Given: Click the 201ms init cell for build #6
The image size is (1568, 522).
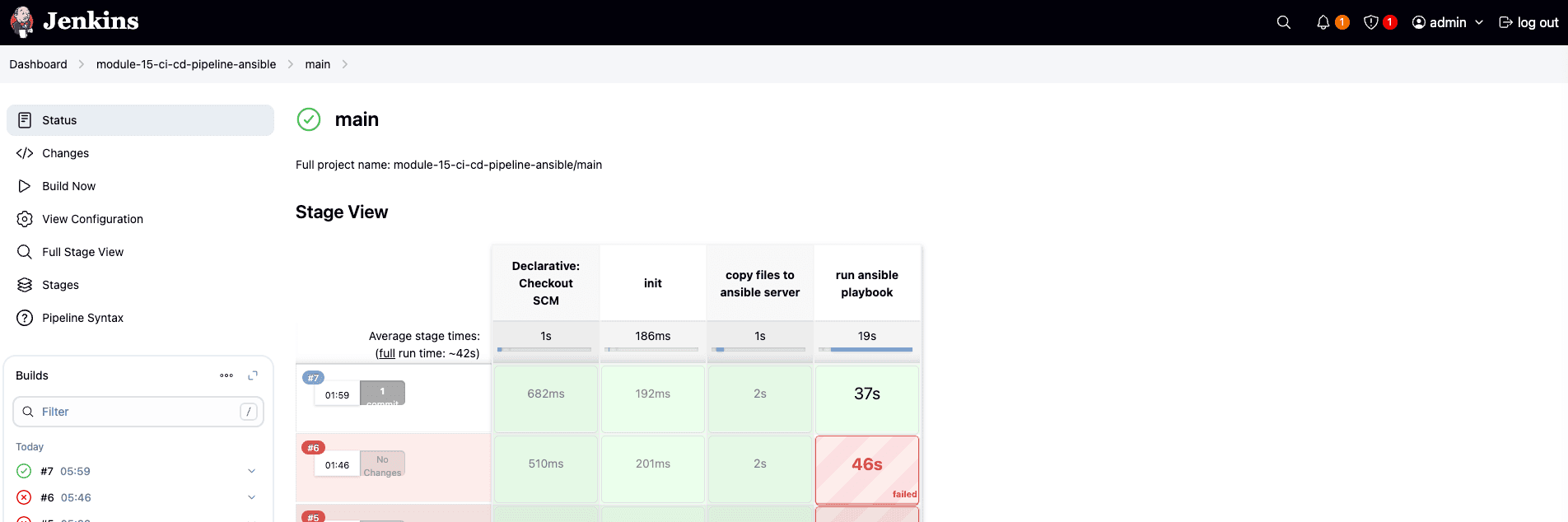Looking at the screenshot, I should point(653,469).
